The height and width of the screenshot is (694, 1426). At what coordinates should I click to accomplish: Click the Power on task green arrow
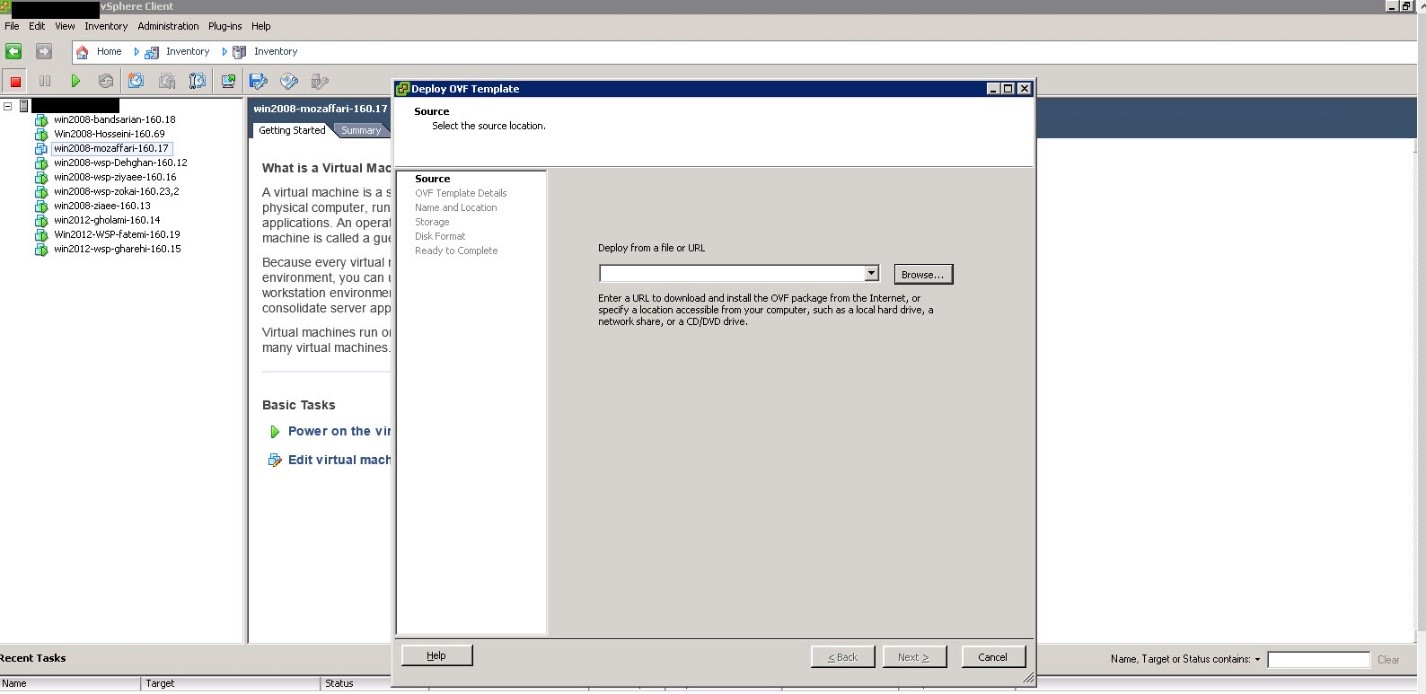coord(275,432)
